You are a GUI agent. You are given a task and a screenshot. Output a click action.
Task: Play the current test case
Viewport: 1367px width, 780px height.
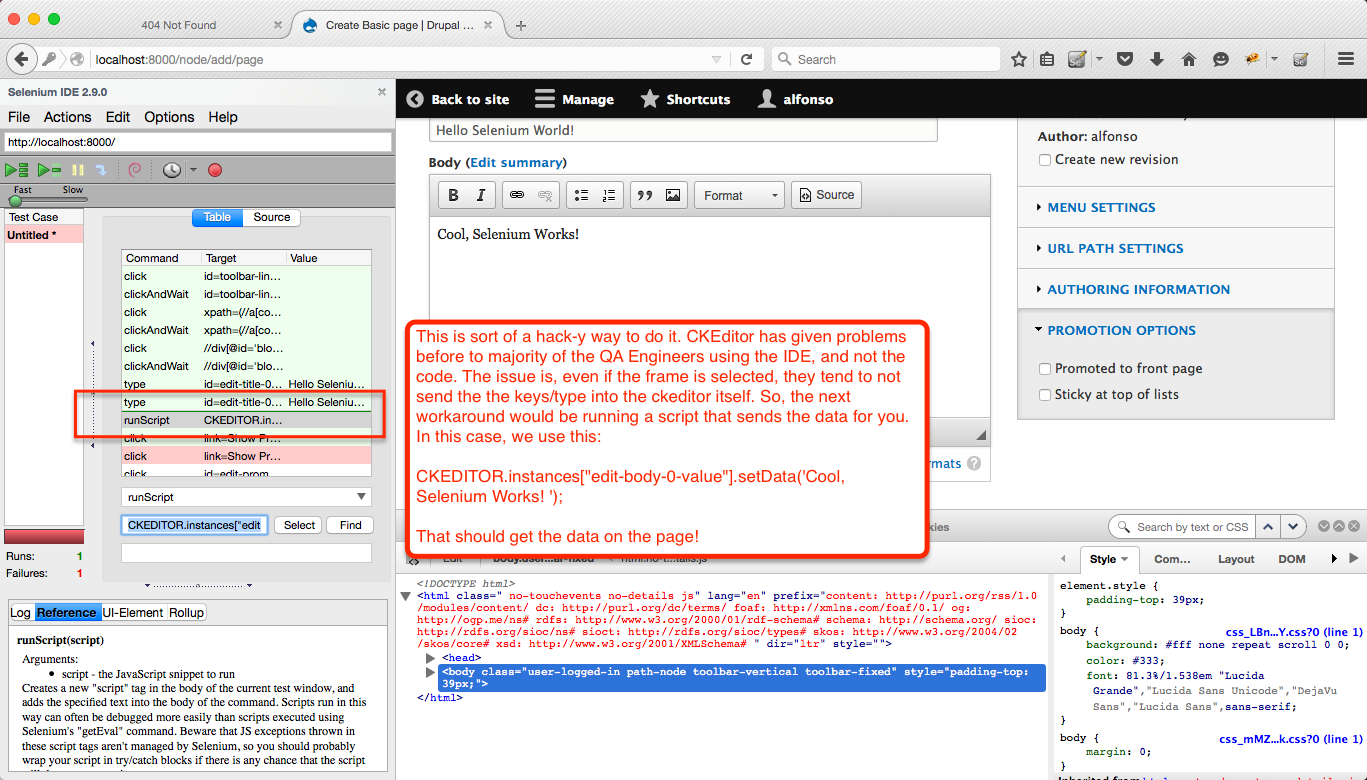pos(49,171)
